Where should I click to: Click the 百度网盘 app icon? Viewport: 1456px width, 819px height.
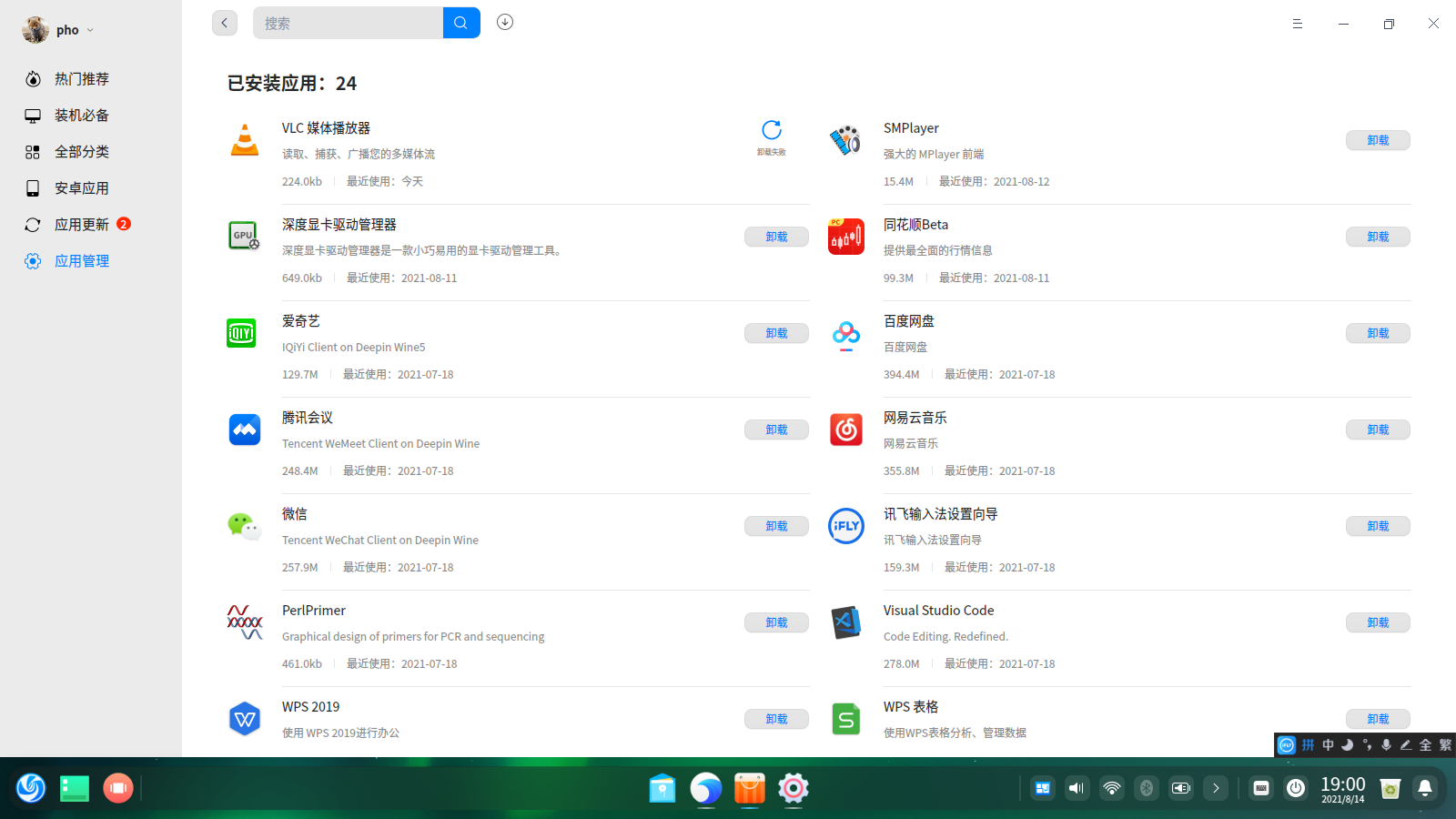tap(846, 335)
